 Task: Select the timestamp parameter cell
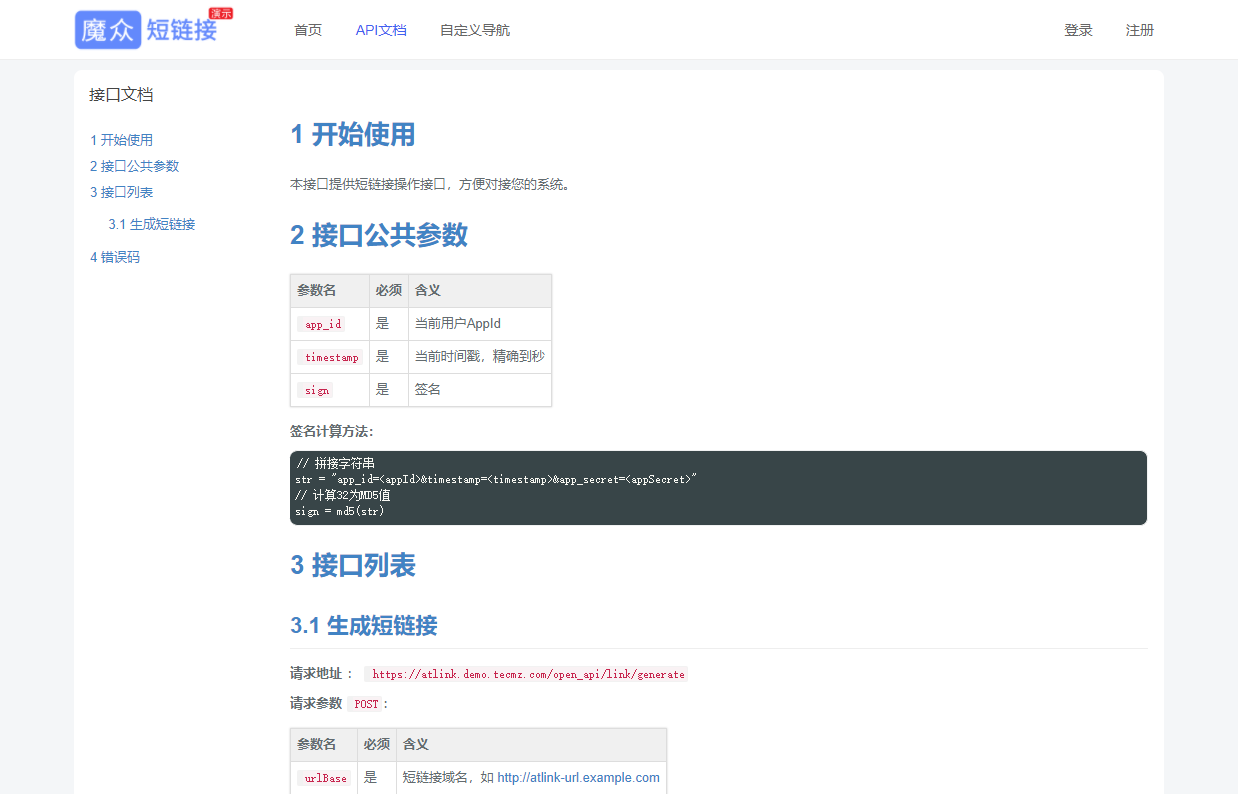coord(330,357)
